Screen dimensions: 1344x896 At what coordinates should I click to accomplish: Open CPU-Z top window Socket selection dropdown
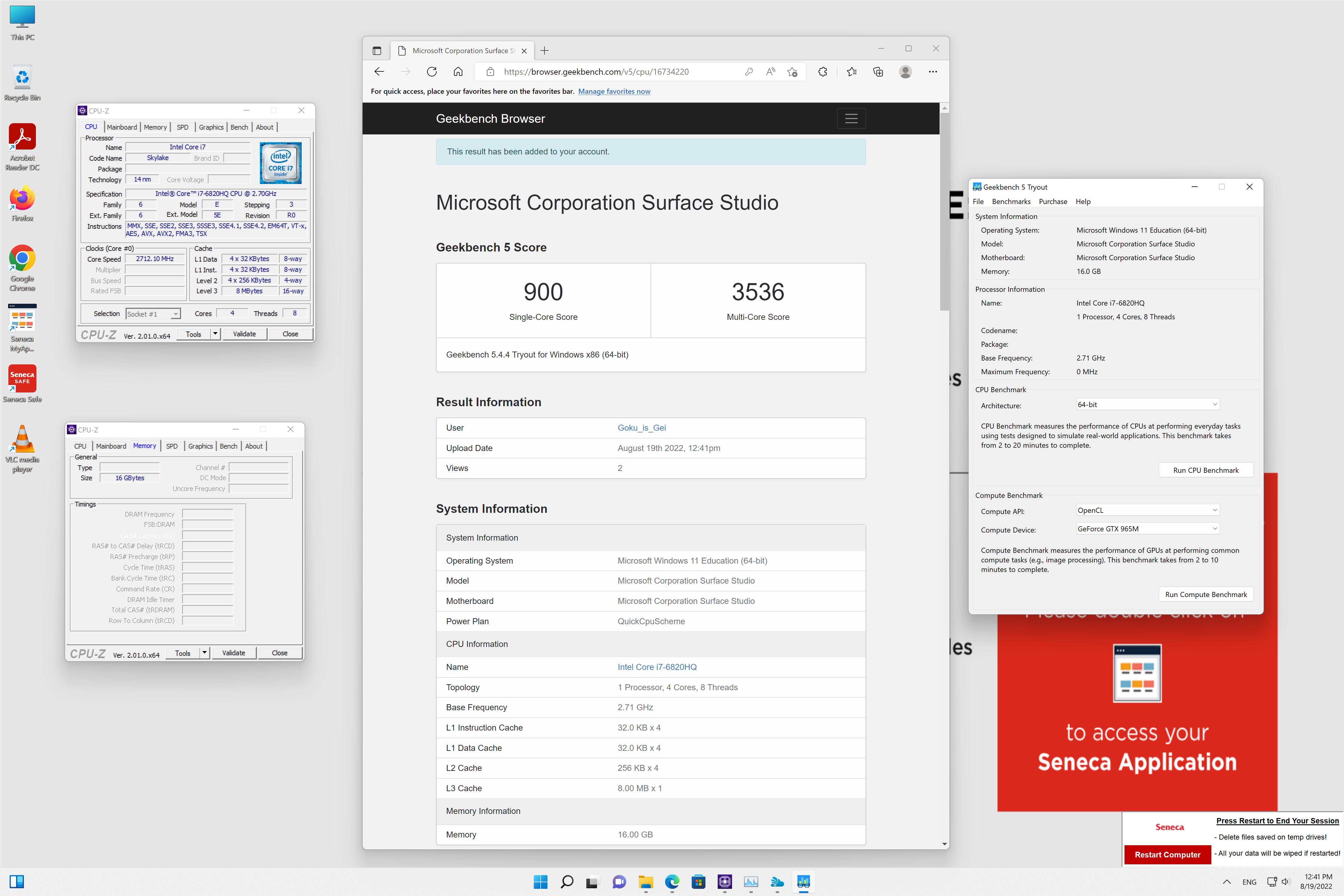pyautogui.click(x=153, y=314)
